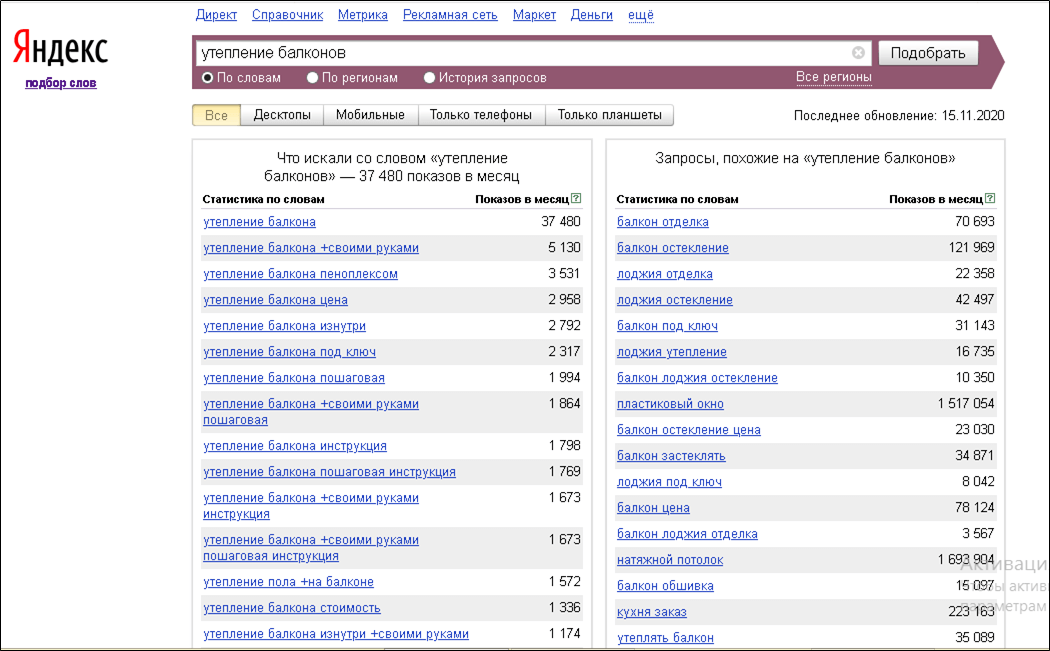Image resolution: width=1050 pixels, height=651 pixels.
Task: Open 'Метрика' in the top navigation
Action: [363, 15]
